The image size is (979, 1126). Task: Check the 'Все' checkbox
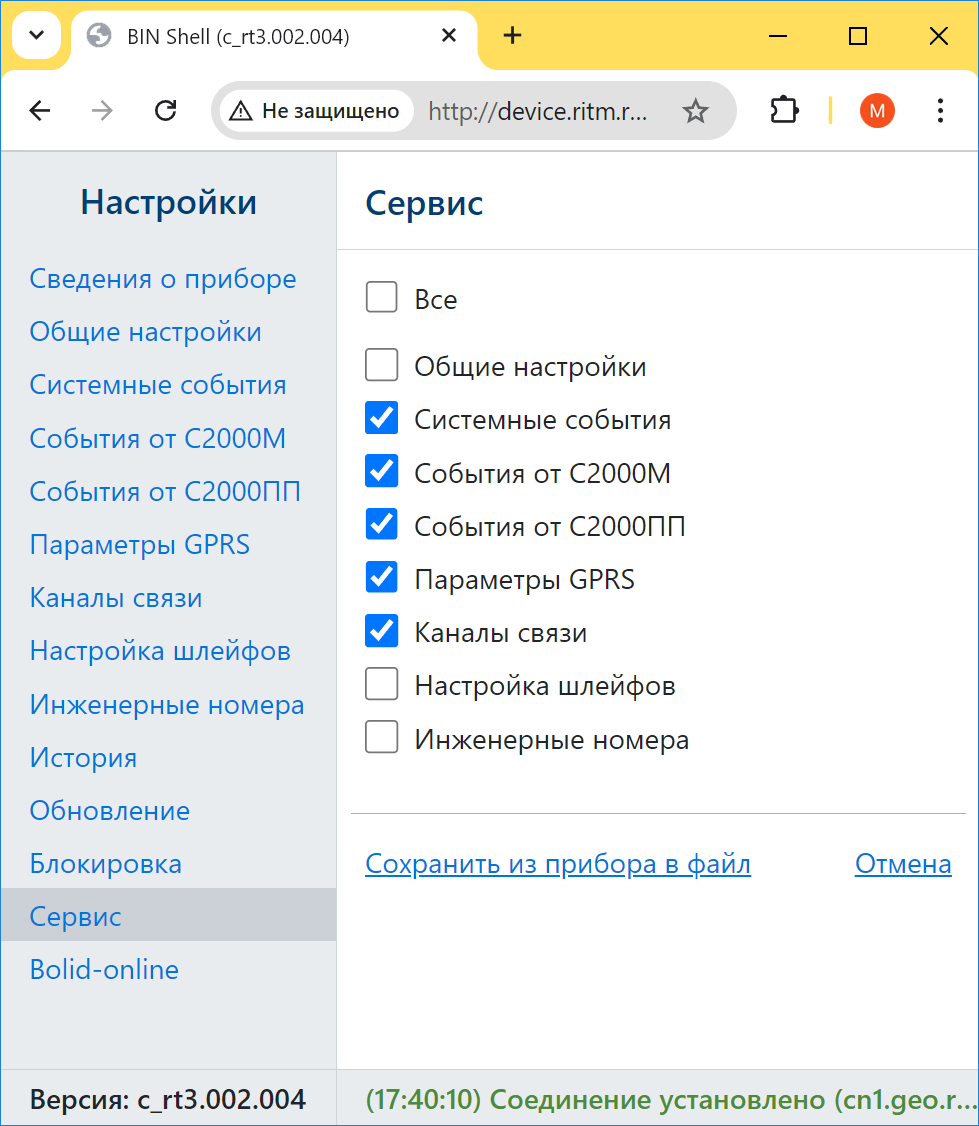tap(381, 297)
